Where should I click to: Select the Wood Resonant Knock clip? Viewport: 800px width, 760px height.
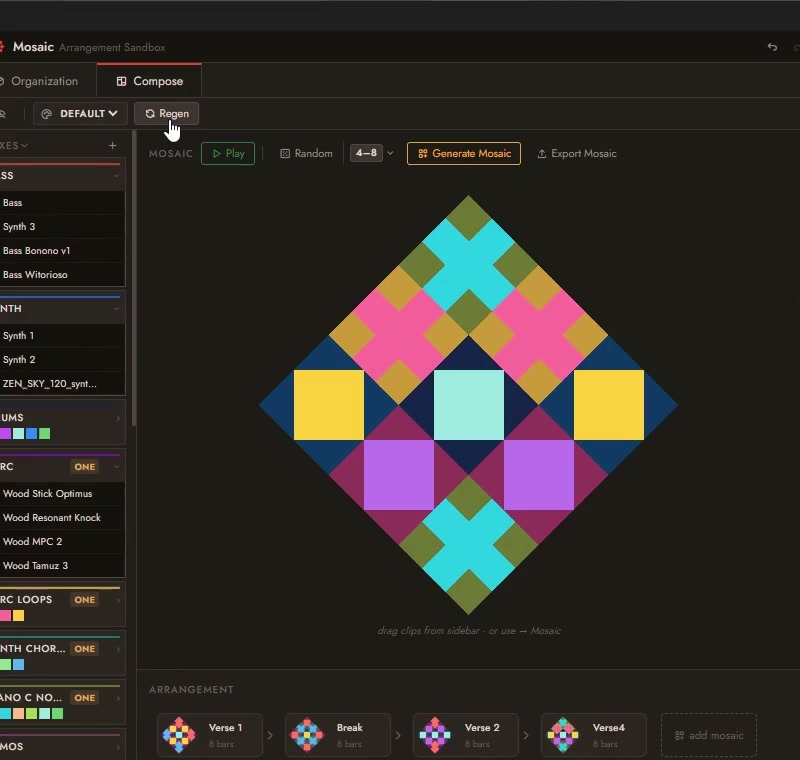tap(62, 518)
